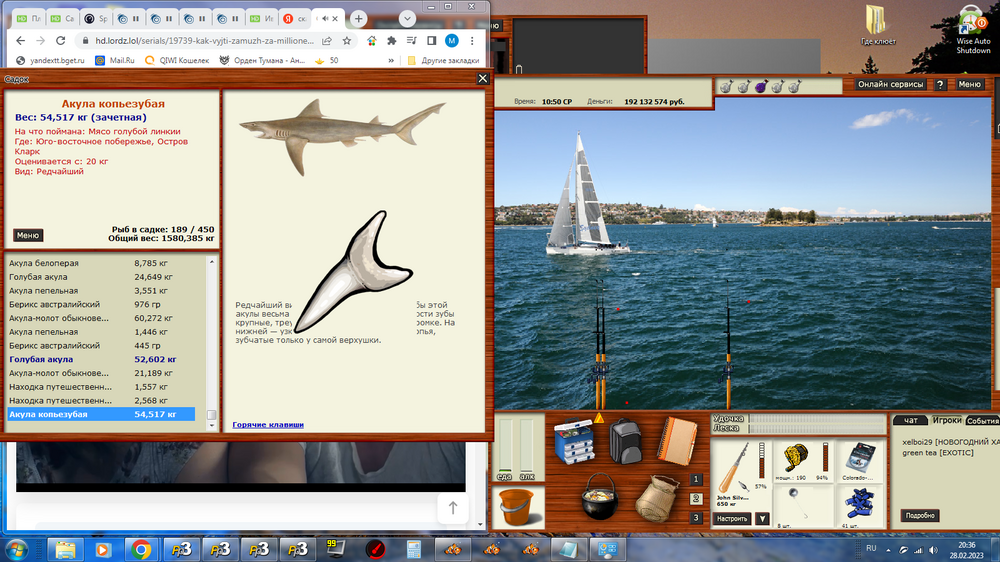Open the burlap sack icon
The image size is (1000, 562).
657,498
